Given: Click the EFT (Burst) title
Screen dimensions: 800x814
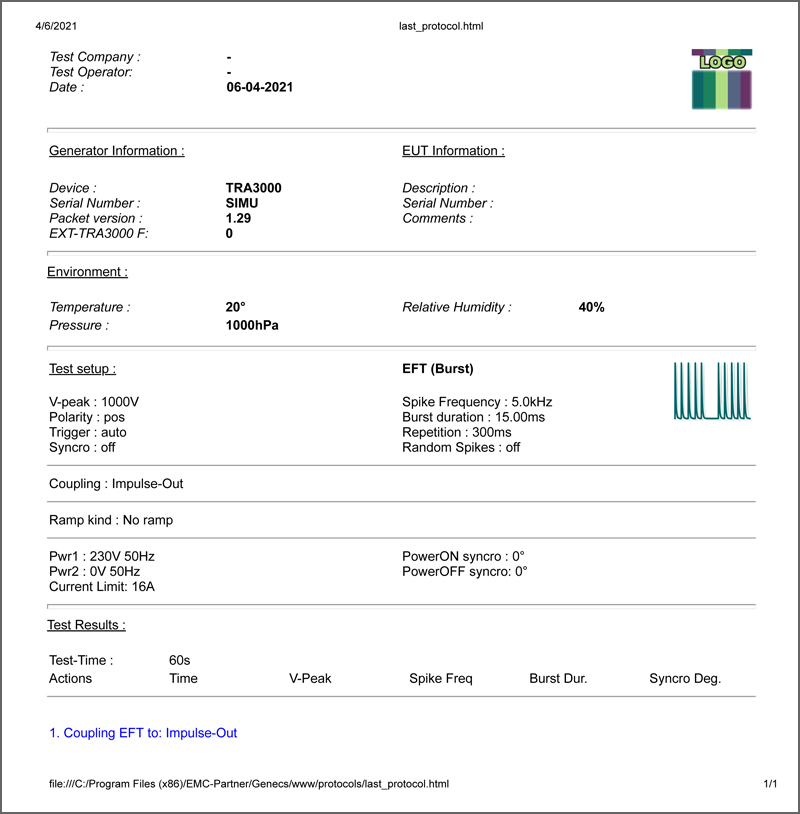Looking at the screenshot, I should [x=438, y=369].
